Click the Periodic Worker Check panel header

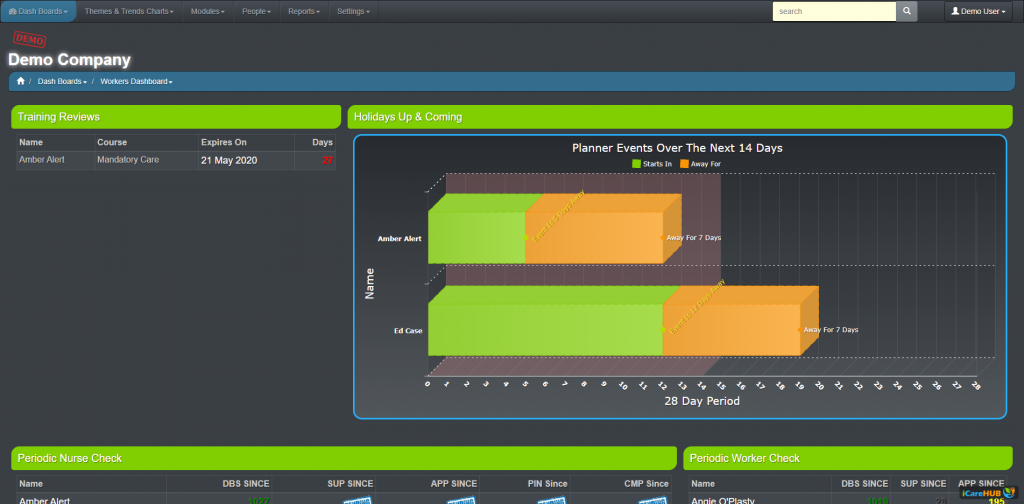click(x=848, y=458)
